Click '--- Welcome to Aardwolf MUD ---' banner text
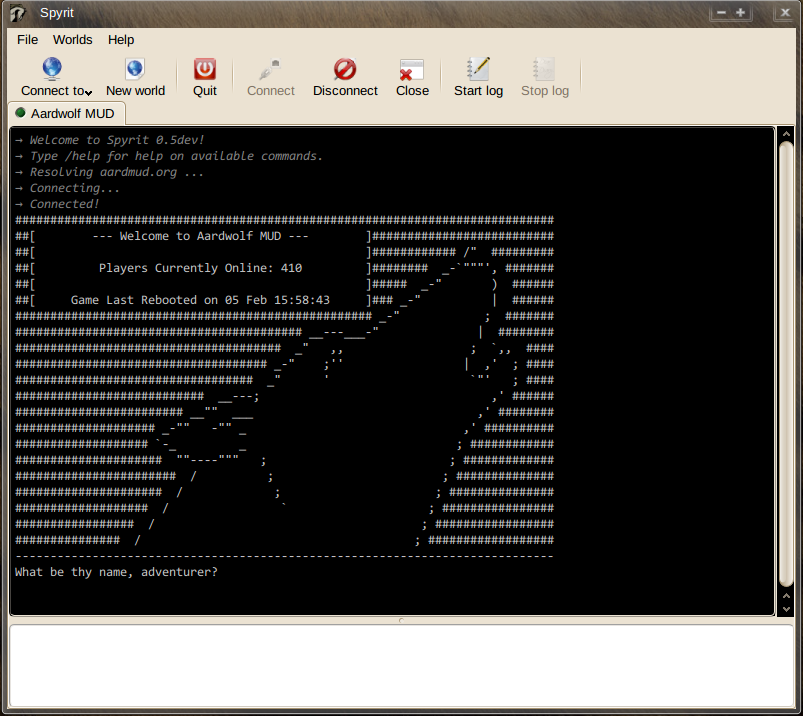The height and width of the screenshot is (716, 803). click(200, 236)
